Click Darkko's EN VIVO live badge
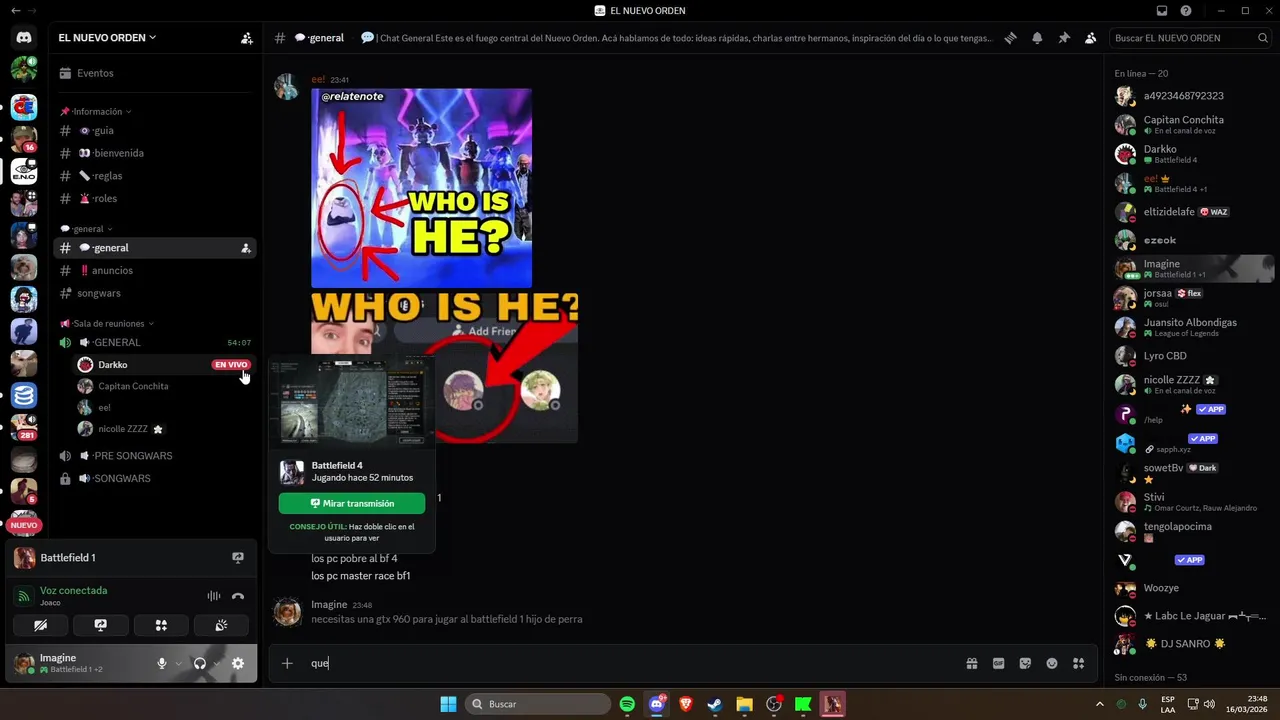1280x720 pixels. (x=231, y=365)
